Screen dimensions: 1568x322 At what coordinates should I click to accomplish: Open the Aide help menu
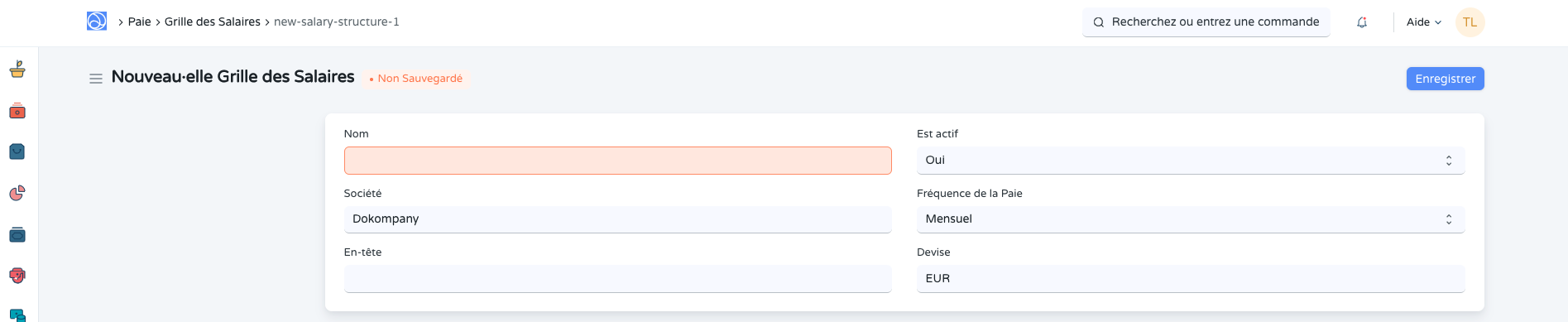(x=1424, y=22)
